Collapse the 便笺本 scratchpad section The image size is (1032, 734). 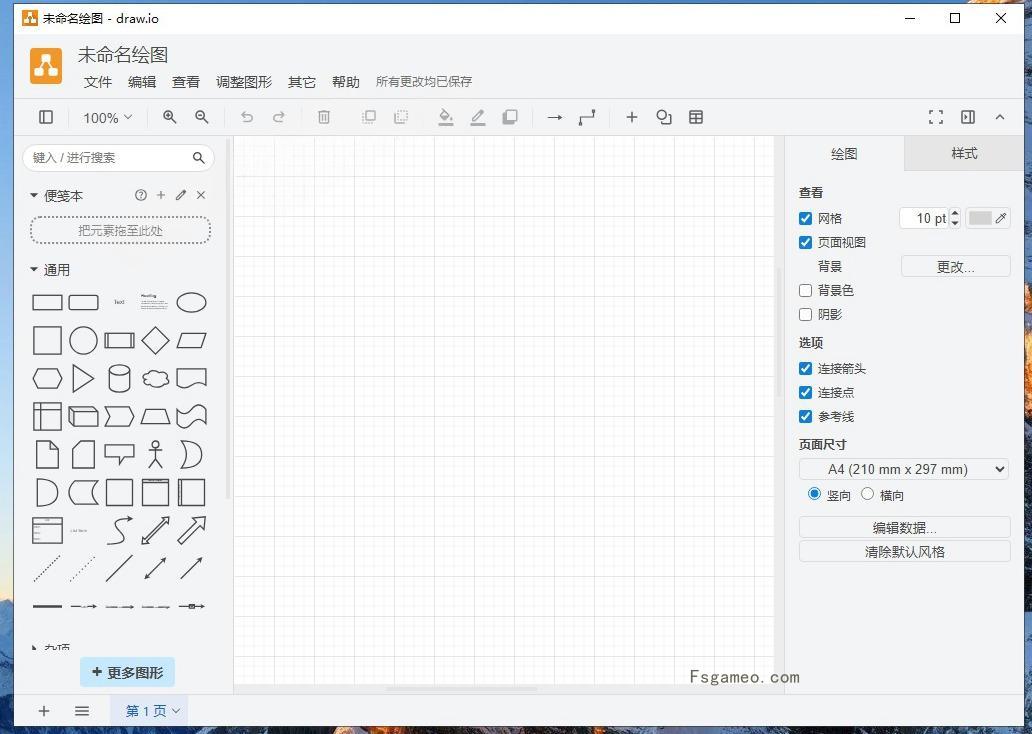click(x=35, y=195)
